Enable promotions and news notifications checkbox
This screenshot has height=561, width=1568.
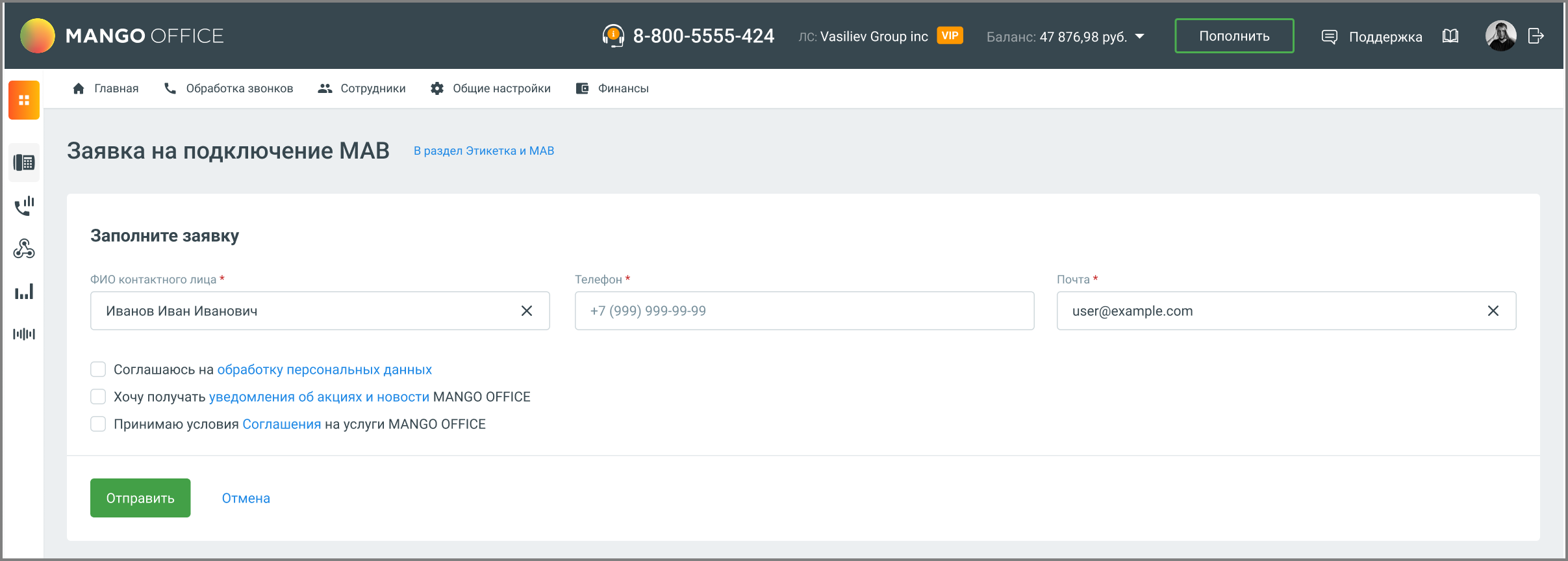click(x=98, y=397)
